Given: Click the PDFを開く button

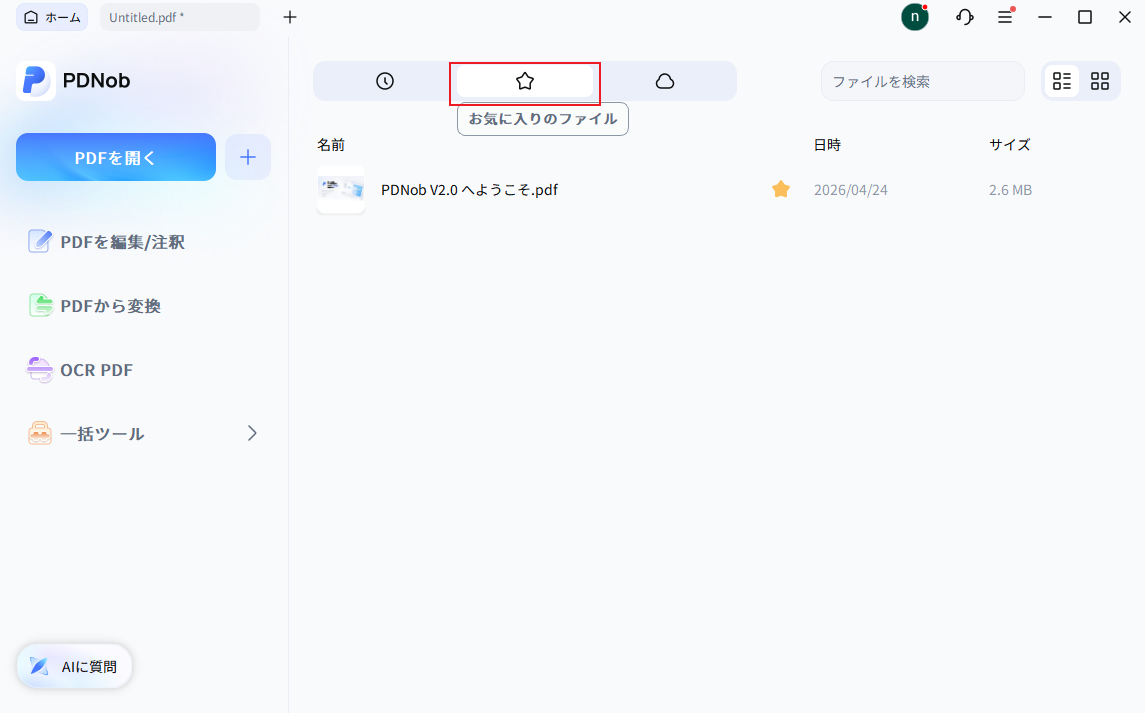Looking at the screenshot, I should coord(116,157).
